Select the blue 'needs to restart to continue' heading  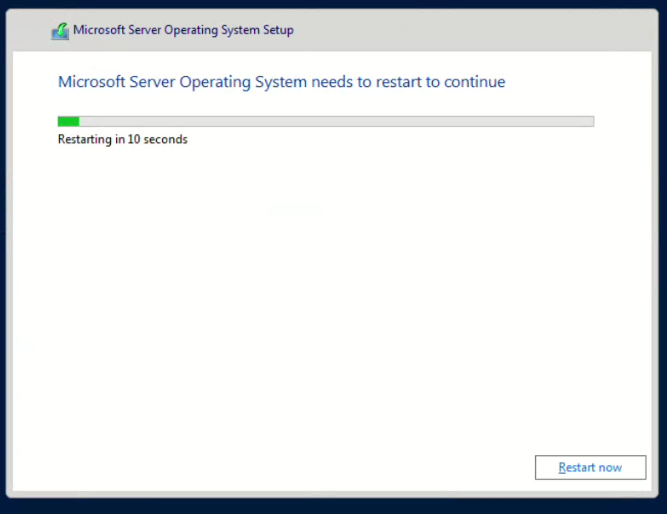tap(281, 82)
